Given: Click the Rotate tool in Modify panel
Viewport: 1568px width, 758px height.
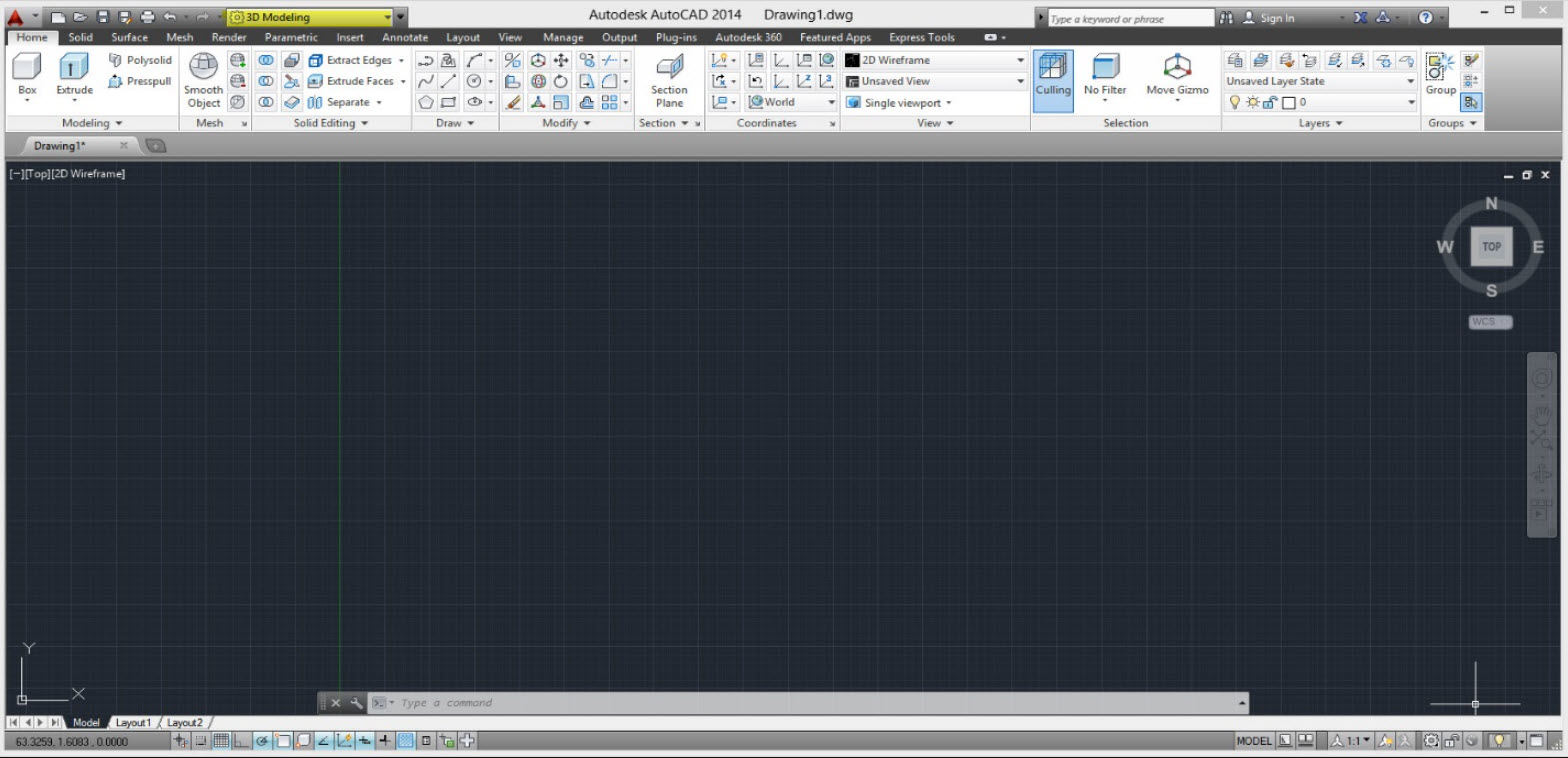Looking at the screenshot, I should (560, 81).
